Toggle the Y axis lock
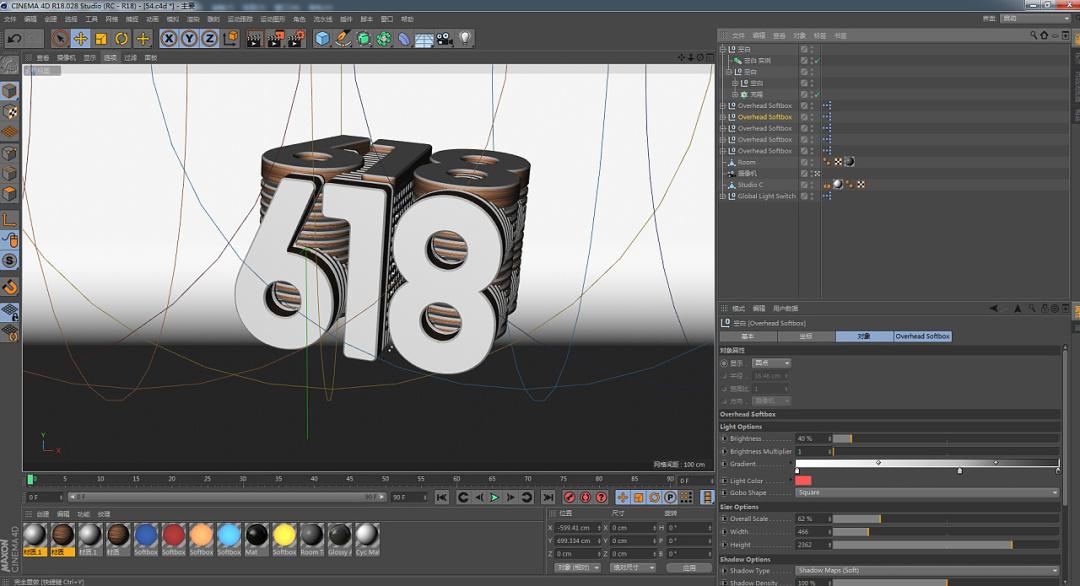Screen dimensions: 1080x586 click(189, 38)
